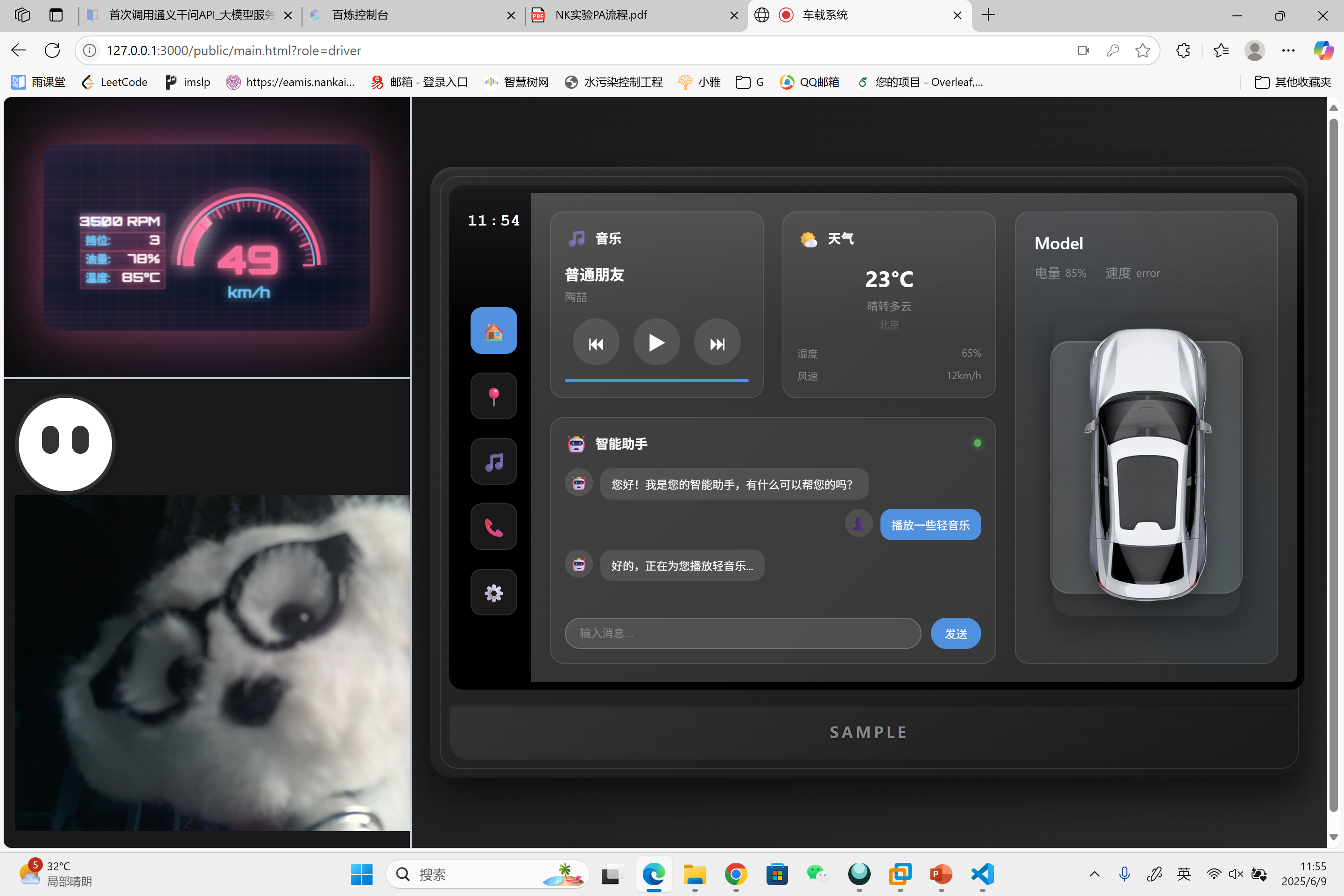This screenshot has width=1344, height=896.
Task: Open the phone icon in sidebar
Action: [493, 527]
